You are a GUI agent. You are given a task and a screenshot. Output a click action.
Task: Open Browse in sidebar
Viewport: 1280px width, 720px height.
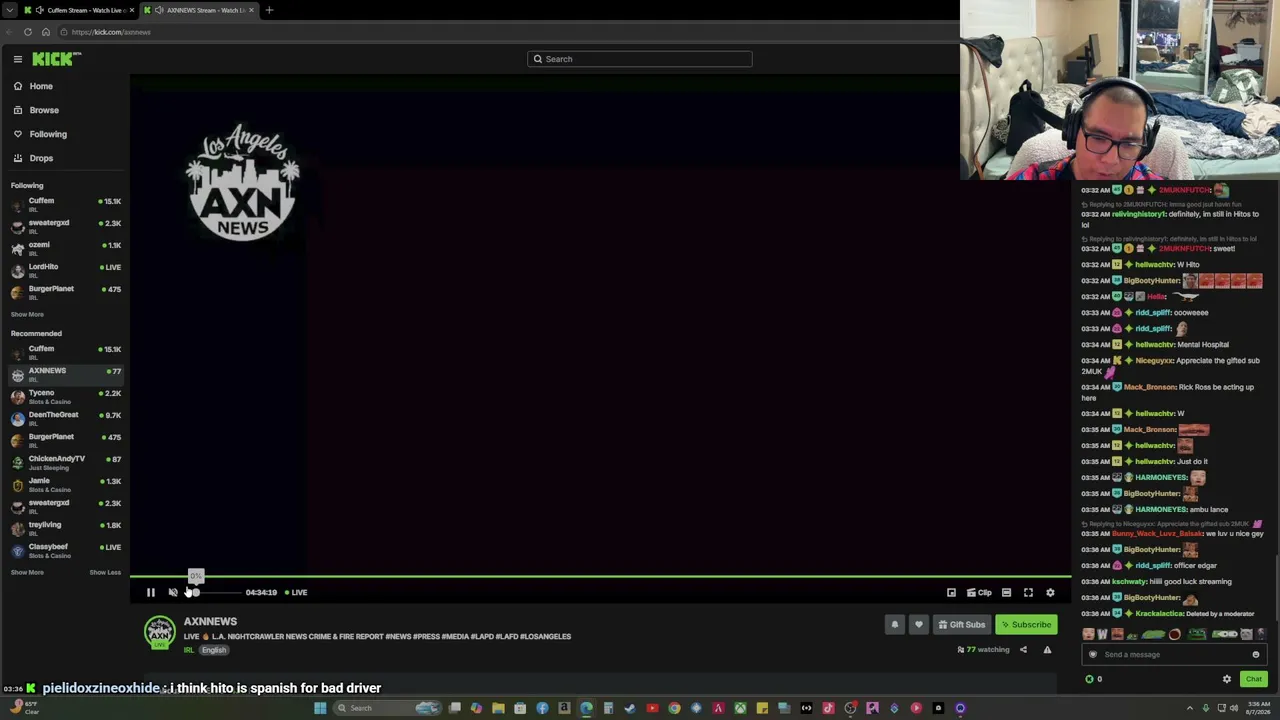pos(44,110)
